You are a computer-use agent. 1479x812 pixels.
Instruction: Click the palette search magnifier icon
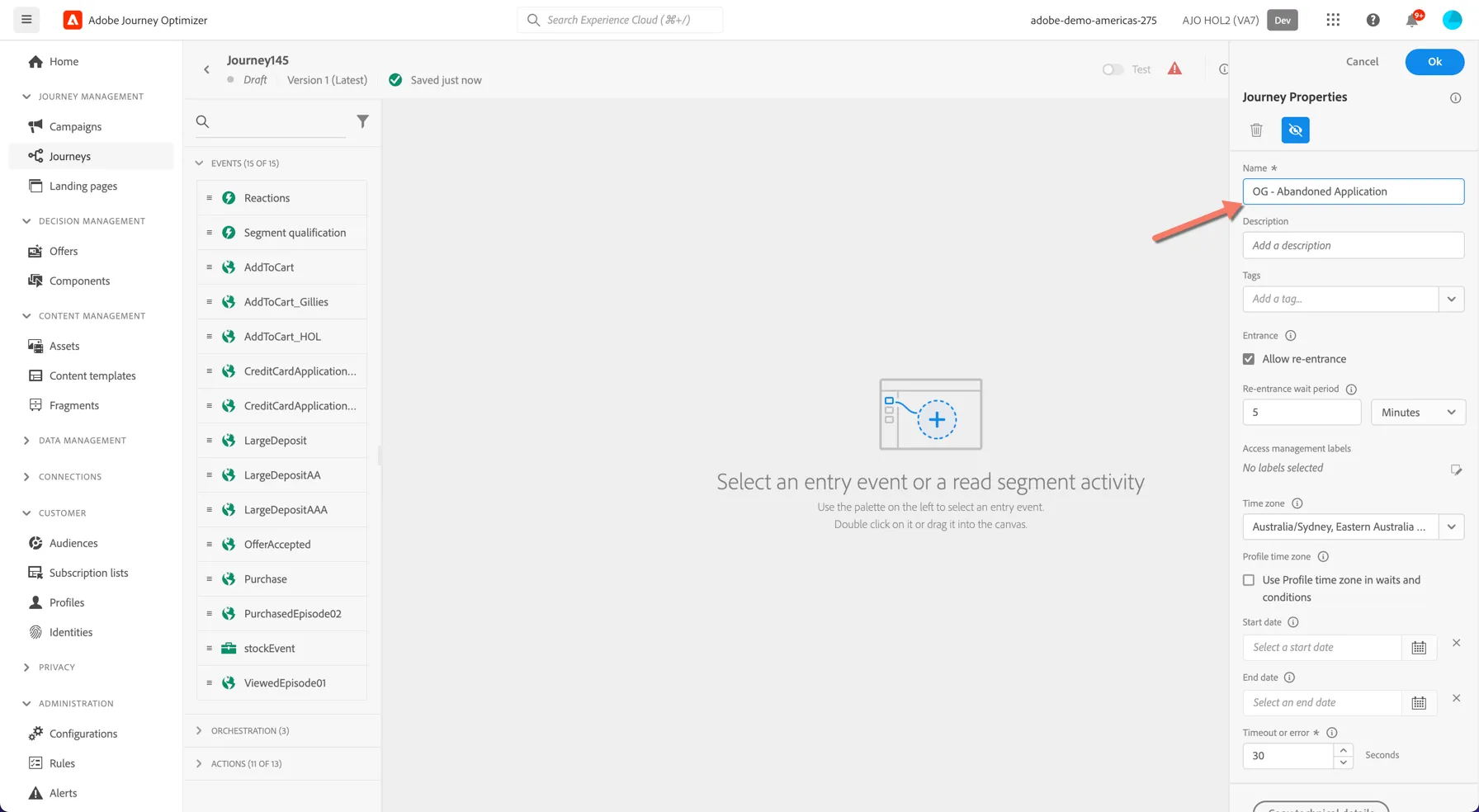(202, 121)
